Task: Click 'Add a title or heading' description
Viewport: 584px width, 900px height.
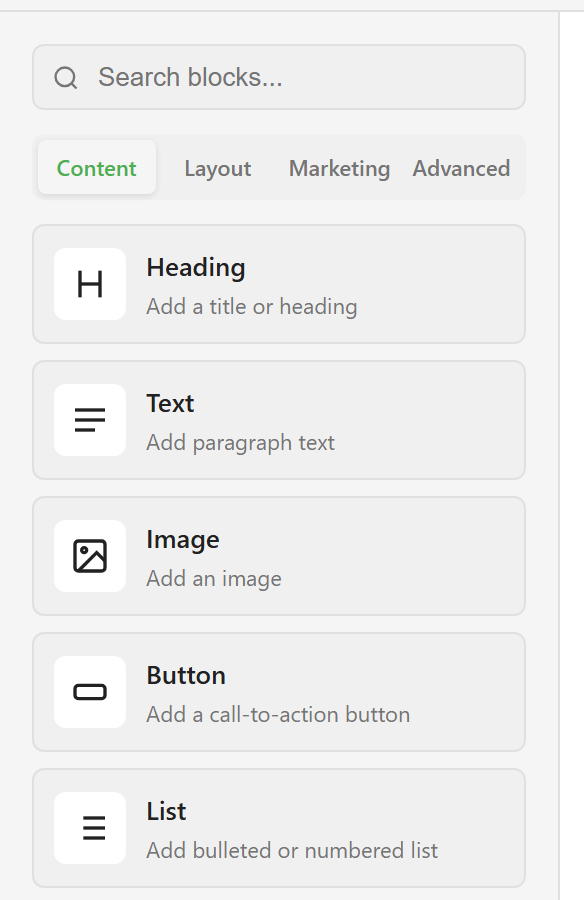Action: [252, 307]
